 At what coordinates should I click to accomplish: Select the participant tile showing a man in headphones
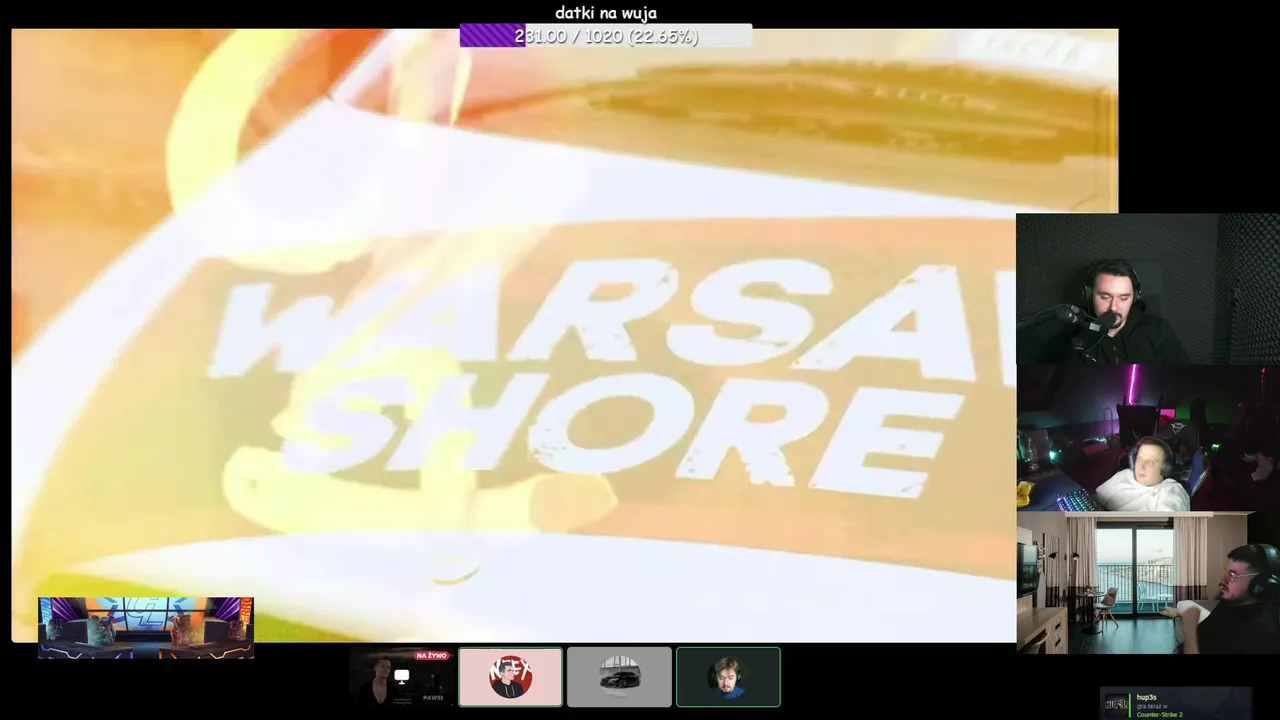pyautogui.click(x=728, y=677)
